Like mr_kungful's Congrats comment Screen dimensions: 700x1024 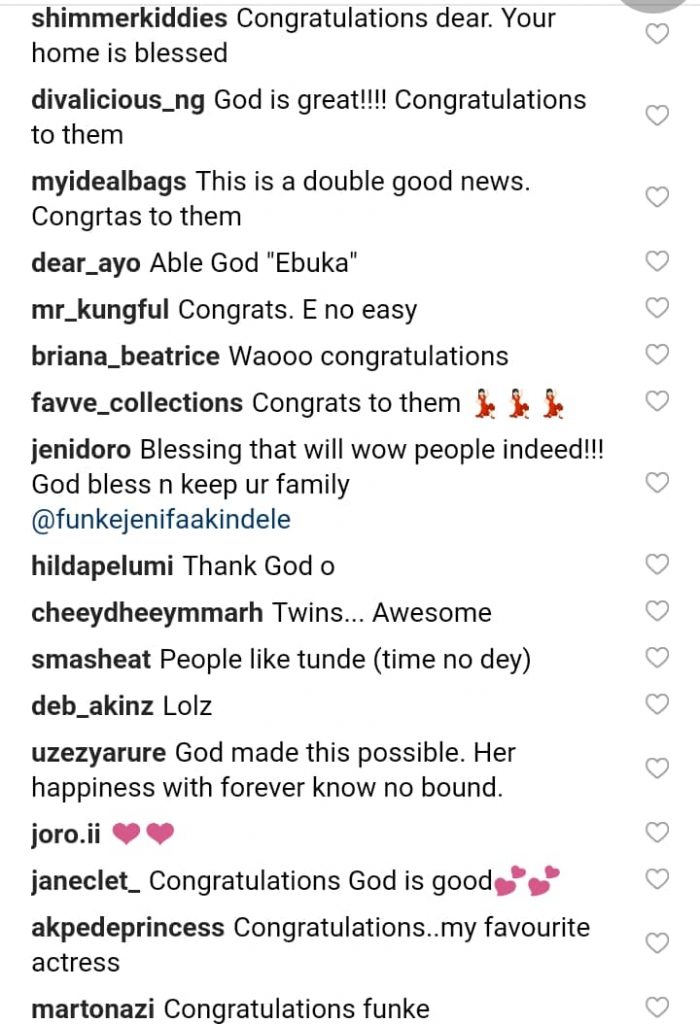[656, 309]
